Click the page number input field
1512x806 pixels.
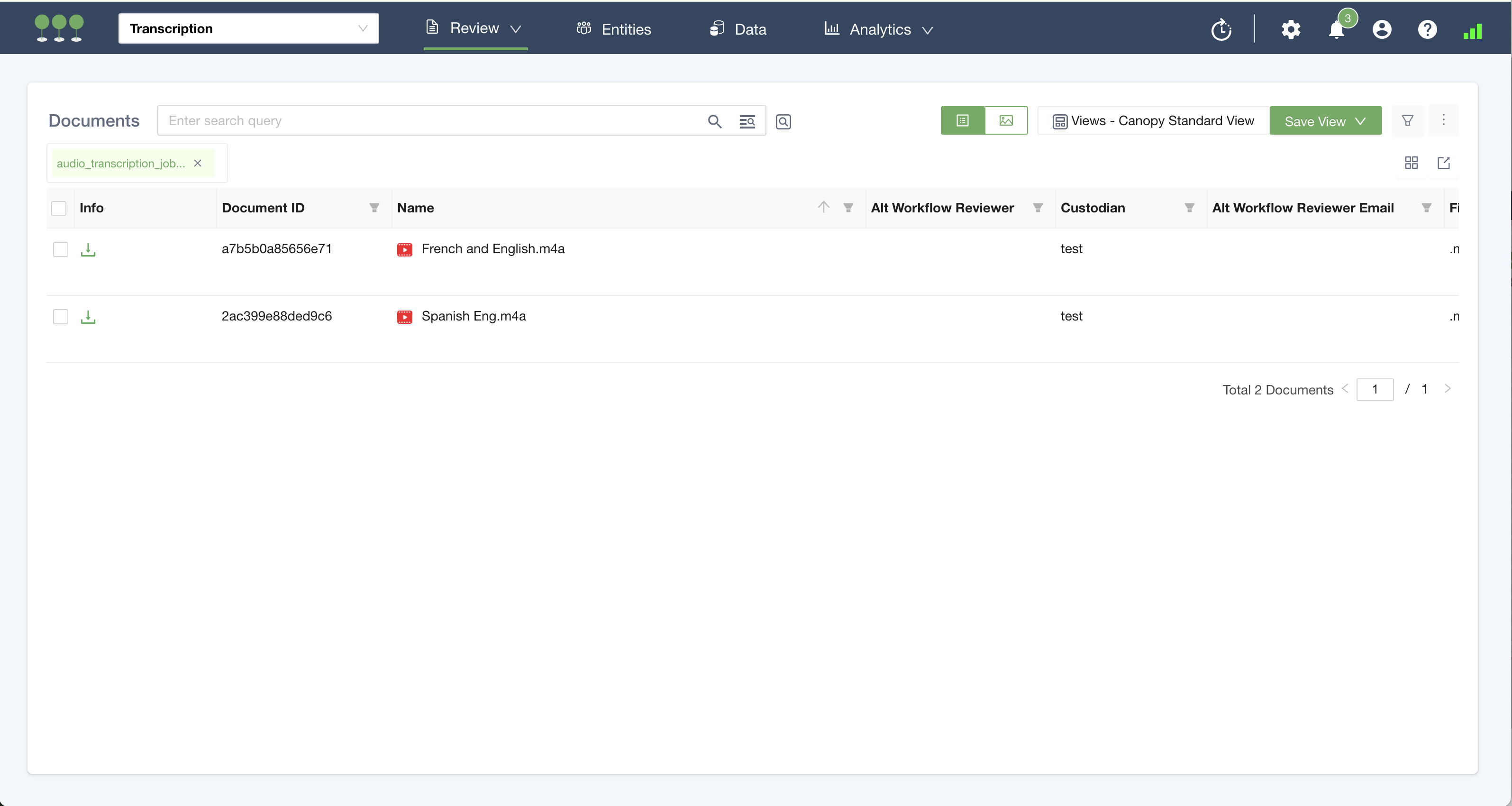[x=1375, y=389]
